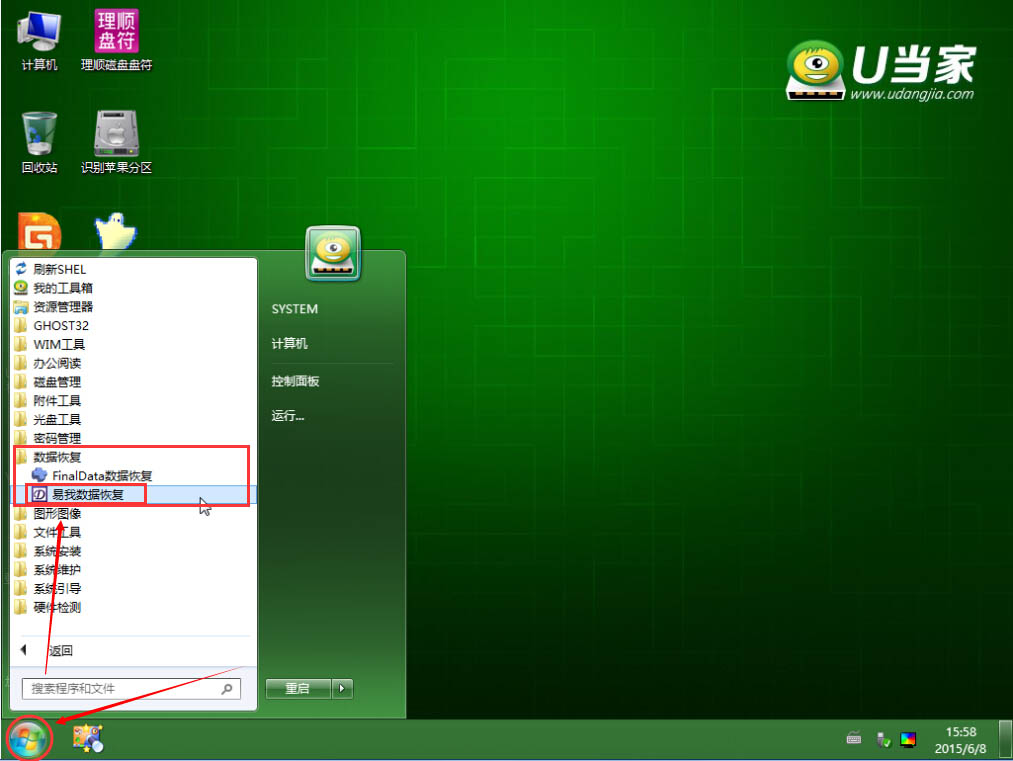Image resolution: width=1013 pixels, height=761 pixels.
Task: Click the user avatar picture in Start menu
Action: pos(332,254)
